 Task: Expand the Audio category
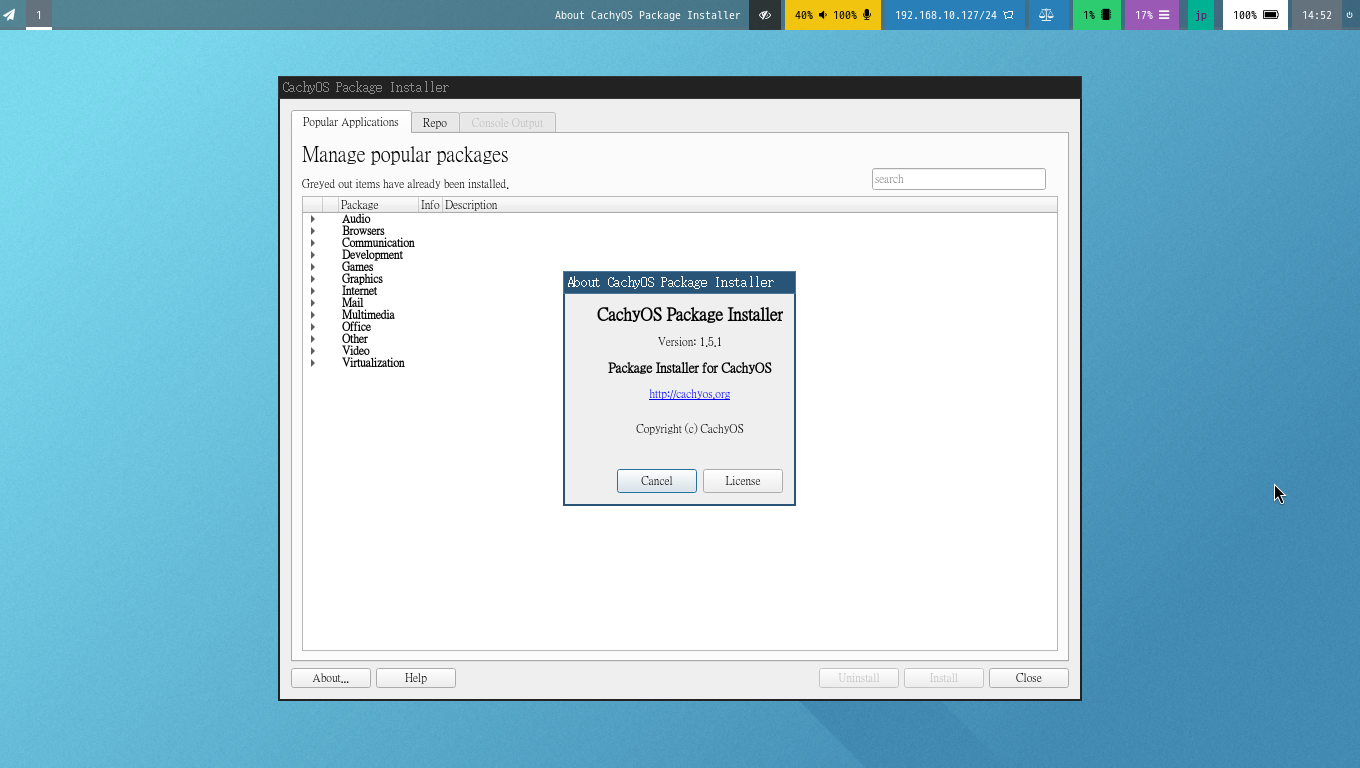tap(313, 219)
